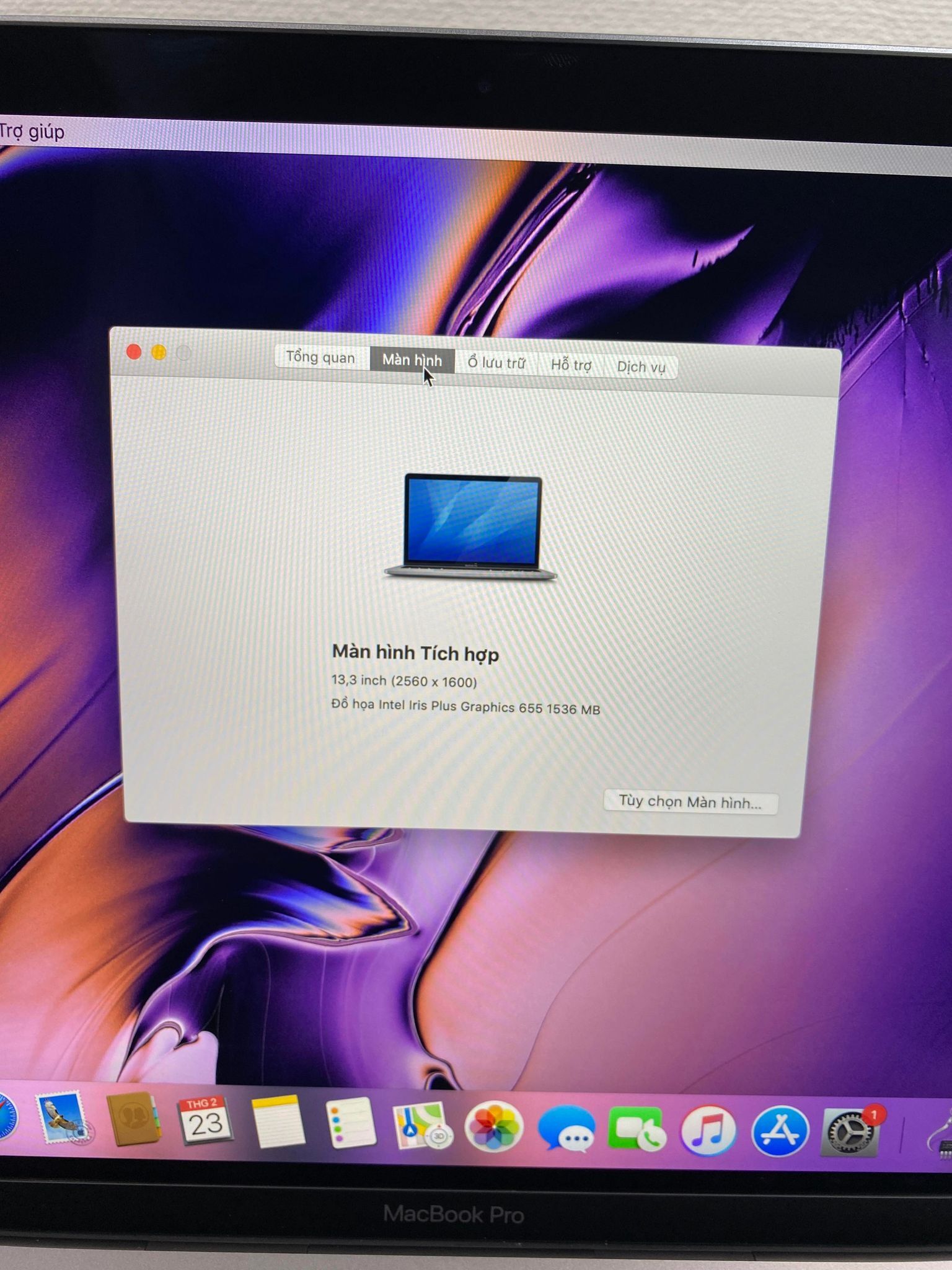Open System Preferences with the update badge
This screenshot has height=1270, width=952.
click(x=851, y=1132)
